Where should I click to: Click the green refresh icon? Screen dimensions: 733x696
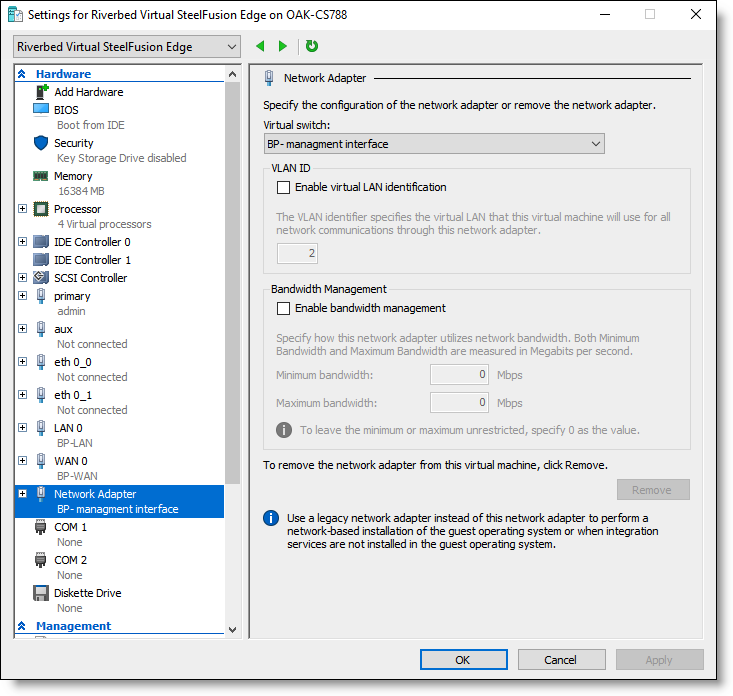(311, 46)
